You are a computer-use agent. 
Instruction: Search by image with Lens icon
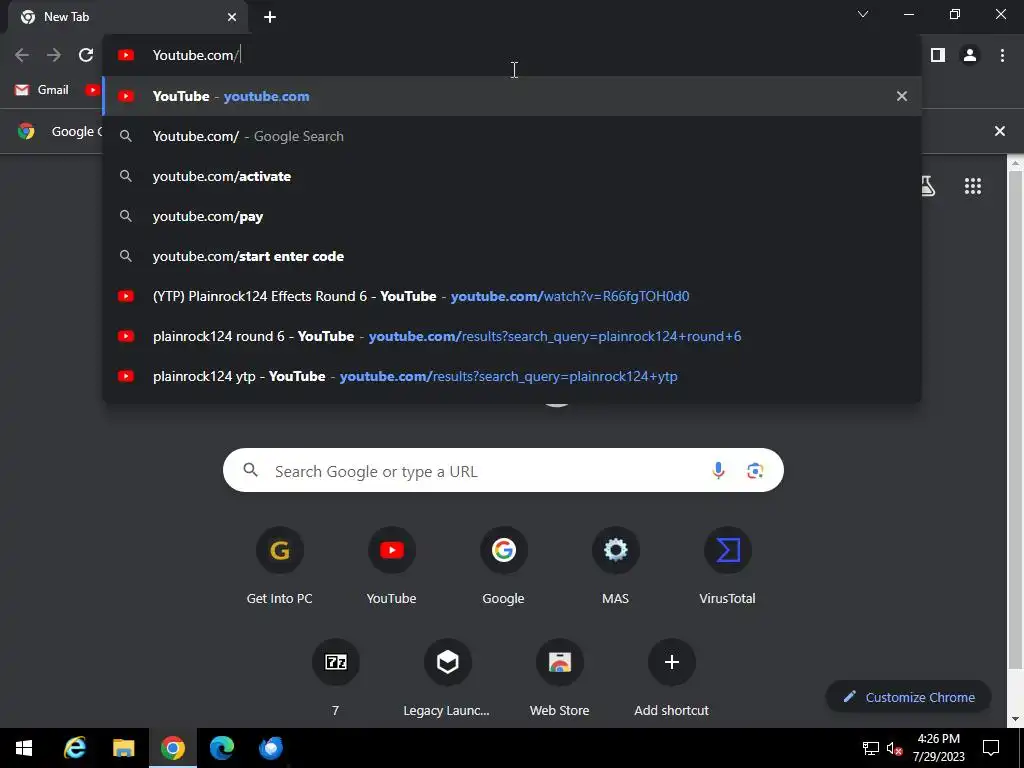coord(755,471)
